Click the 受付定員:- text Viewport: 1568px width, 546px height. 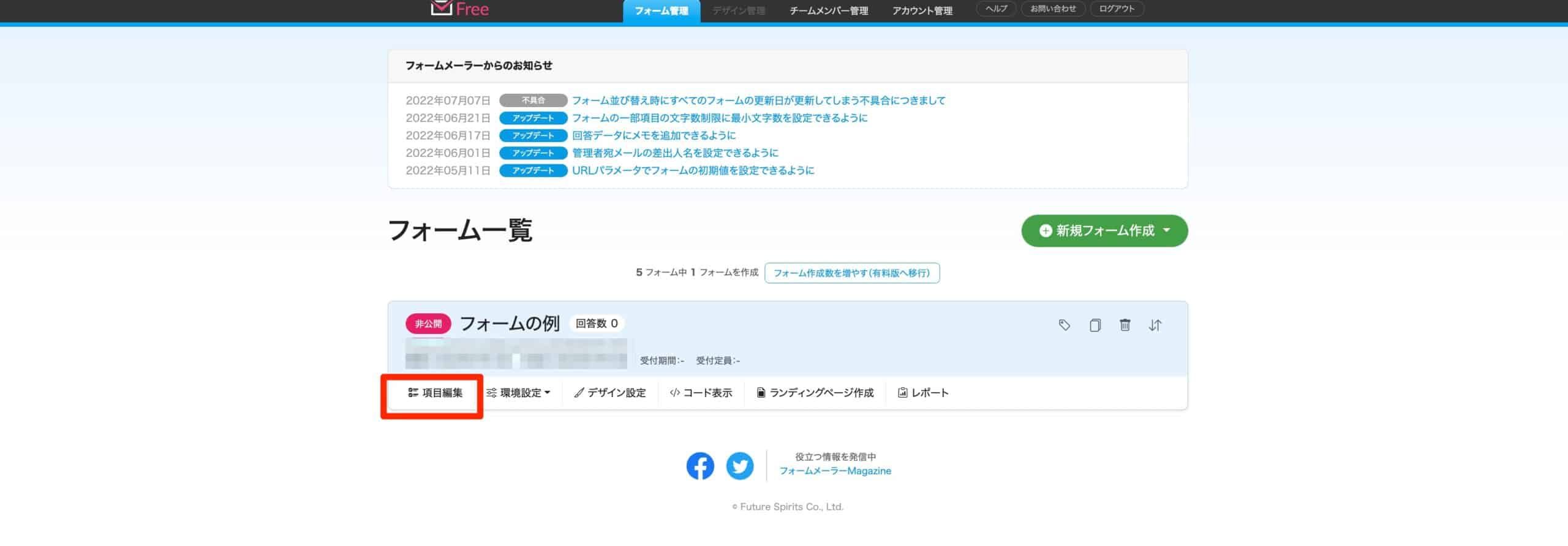pyautogui.click(x=718, y=361)
